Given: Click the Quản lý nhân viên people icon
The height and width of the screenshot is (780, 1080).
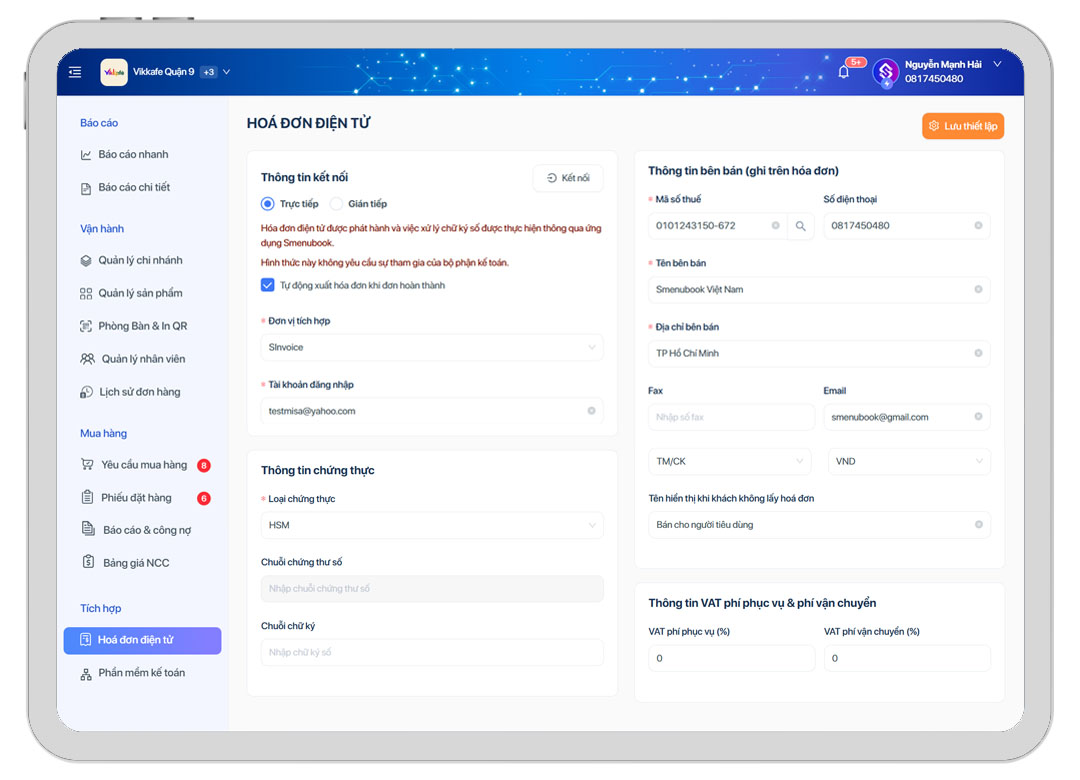Looking at the screenshot, I should pos(87,358).
